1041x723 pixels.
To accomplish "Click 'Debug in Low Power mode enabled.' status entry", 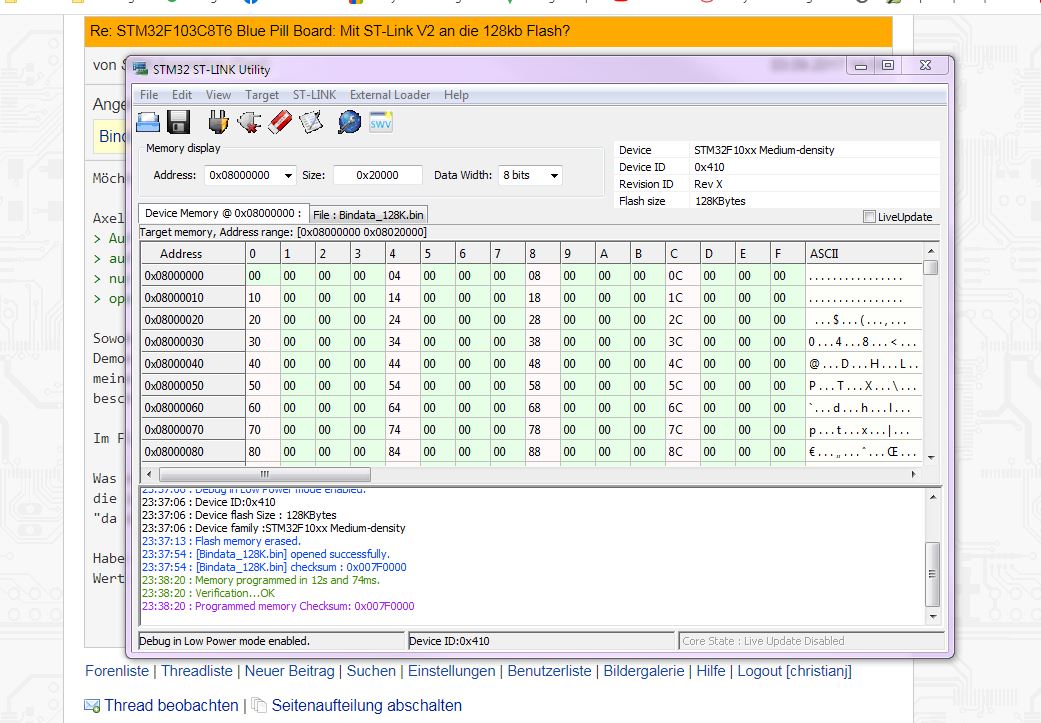I will [x=272, y=641].
